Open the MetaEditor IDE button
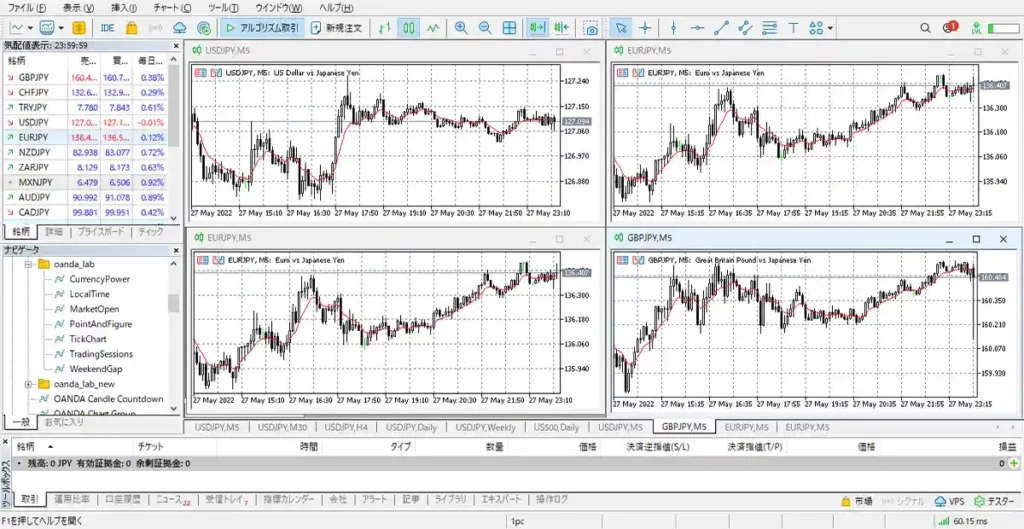 tap(107, 28)
